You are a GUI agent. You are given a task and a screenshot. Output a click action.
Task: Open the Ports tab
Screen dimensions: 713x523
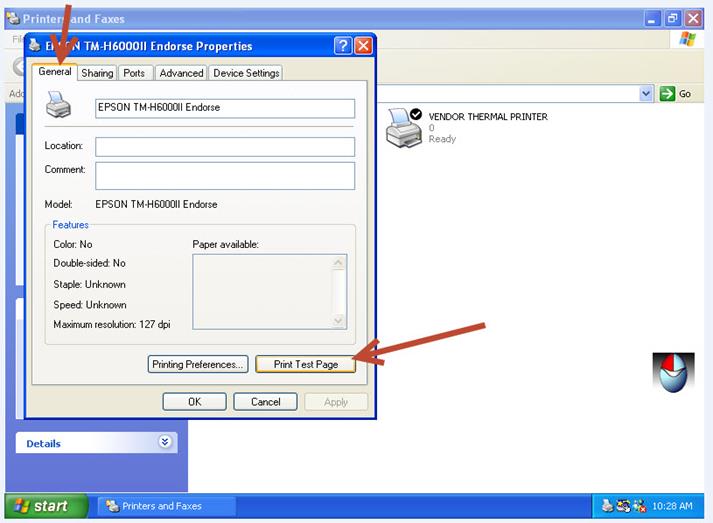pyautogui.click(x=134, y=73)
